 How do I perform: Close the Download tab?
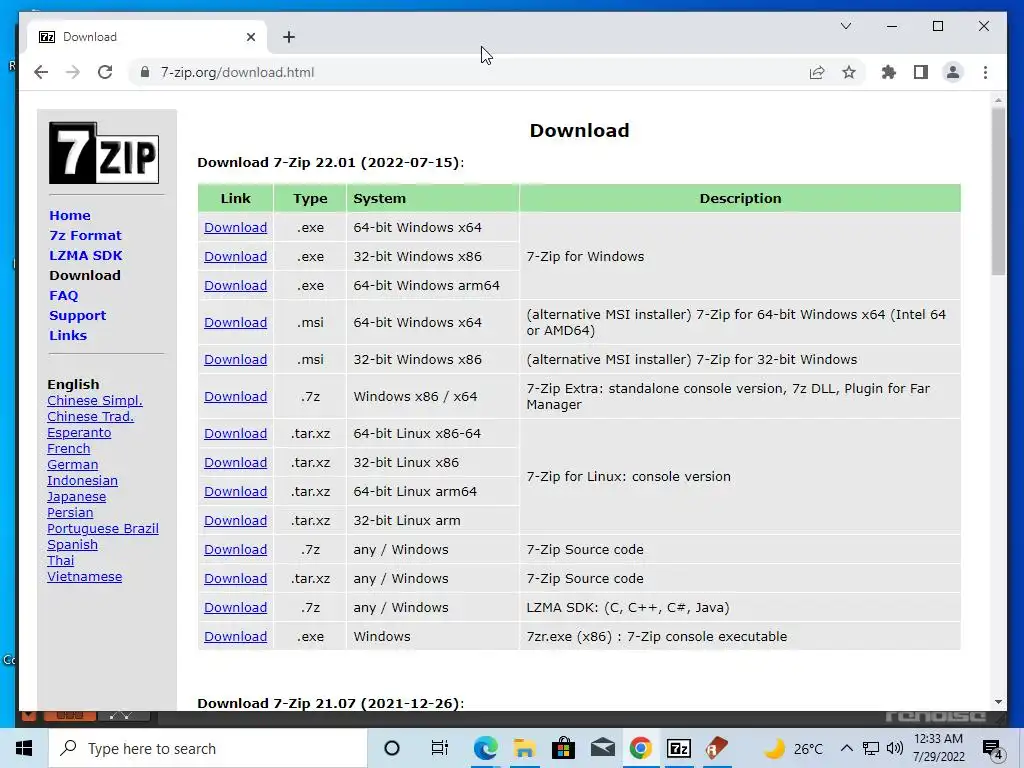(x=251, y=37)
